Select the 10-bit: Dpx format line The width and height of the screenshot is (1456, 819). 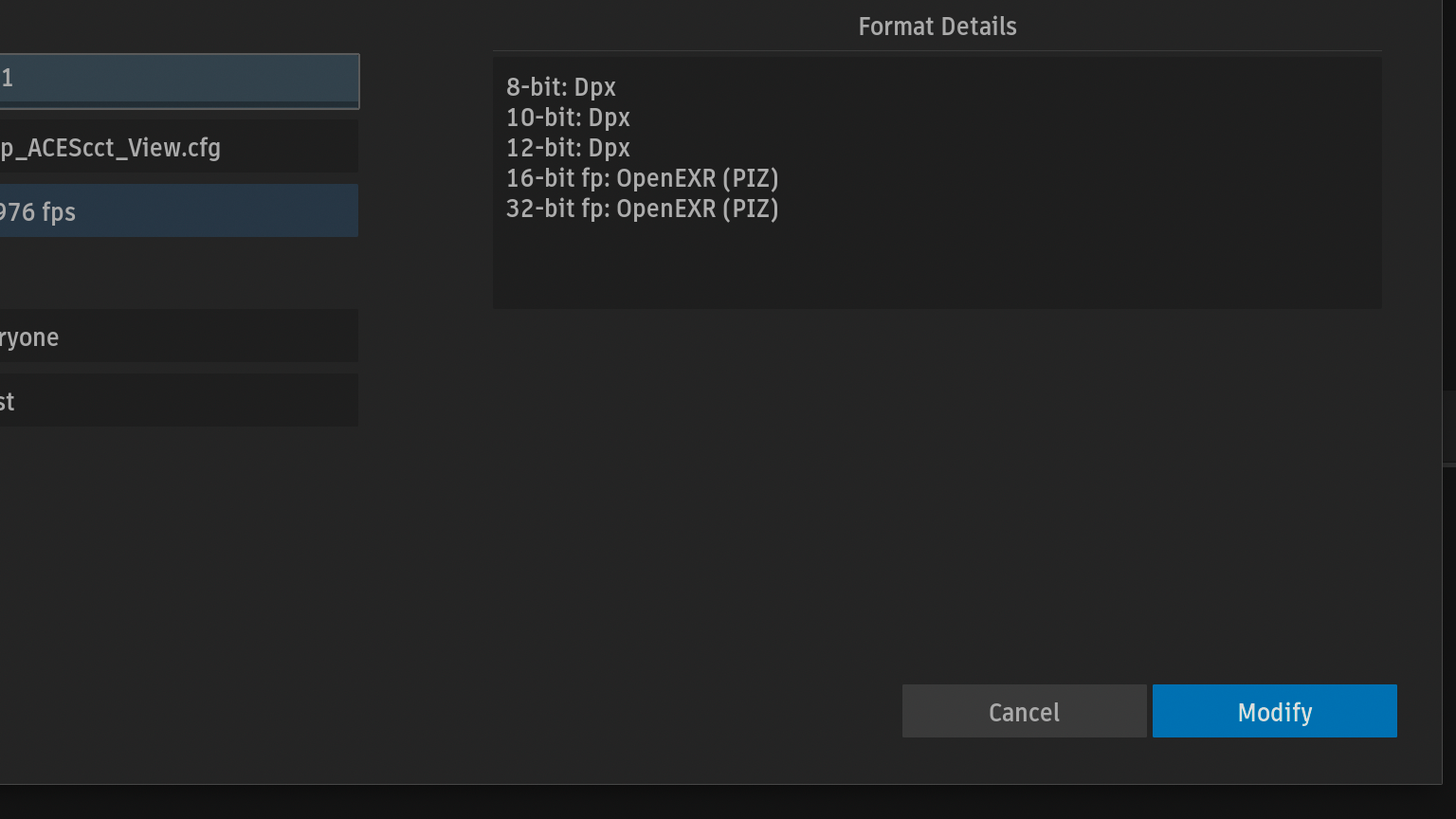(568, 118)
